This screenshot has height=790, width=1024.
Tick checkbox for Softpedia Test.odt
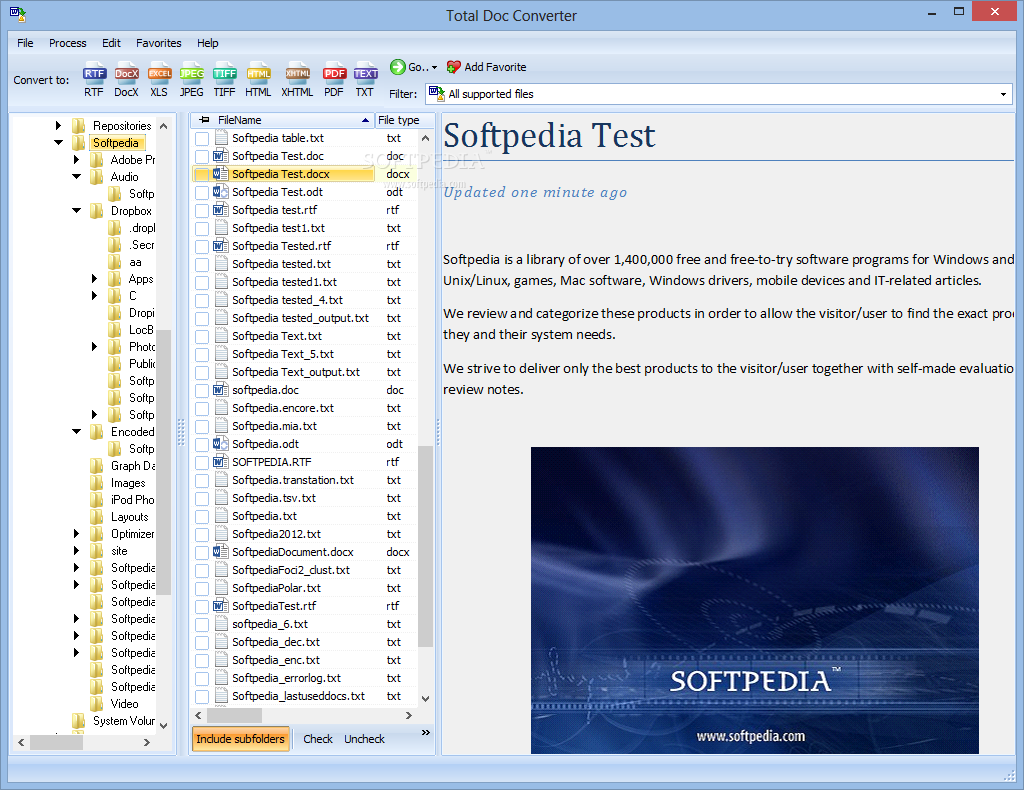pos(202,192)
